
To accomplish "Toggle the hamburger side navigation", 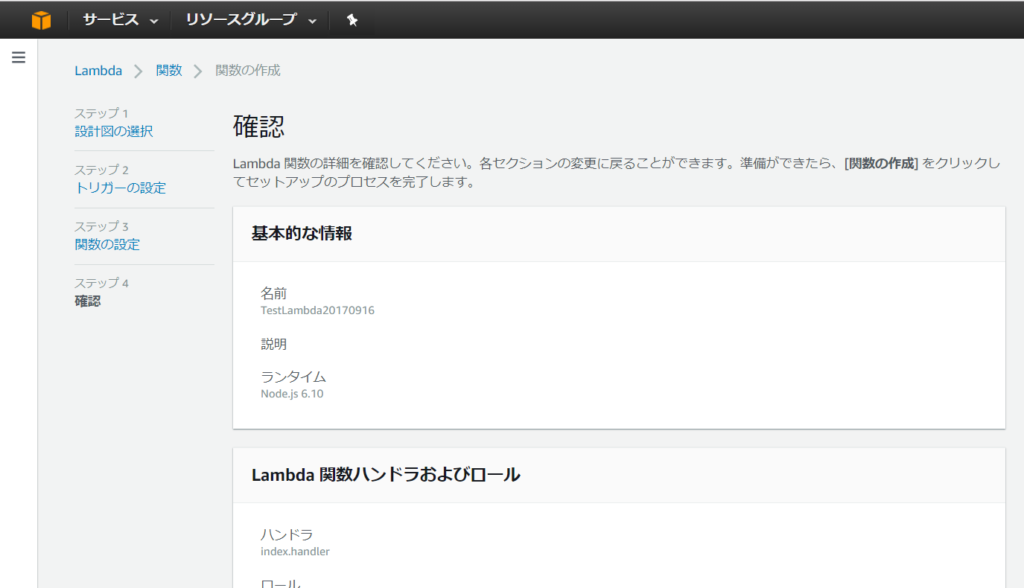I will tap(18, 57).
